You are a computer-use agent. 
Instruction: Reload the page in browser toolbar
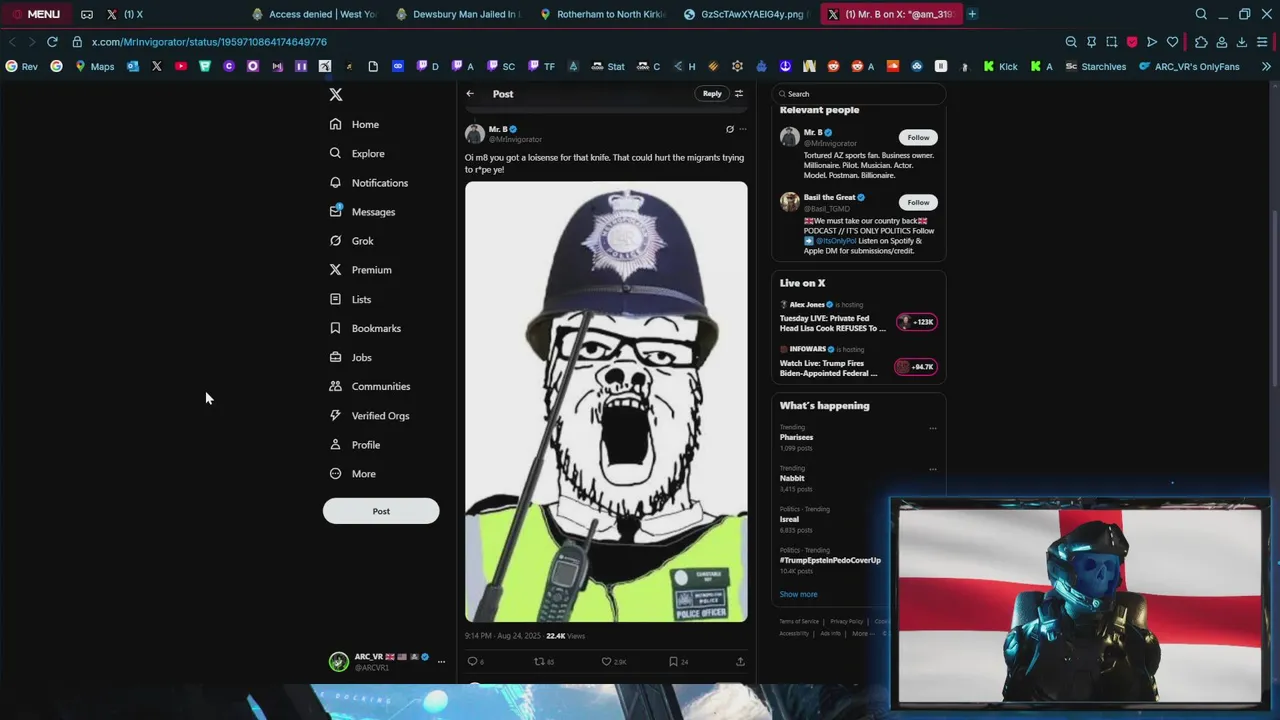[x=52, y=42]
